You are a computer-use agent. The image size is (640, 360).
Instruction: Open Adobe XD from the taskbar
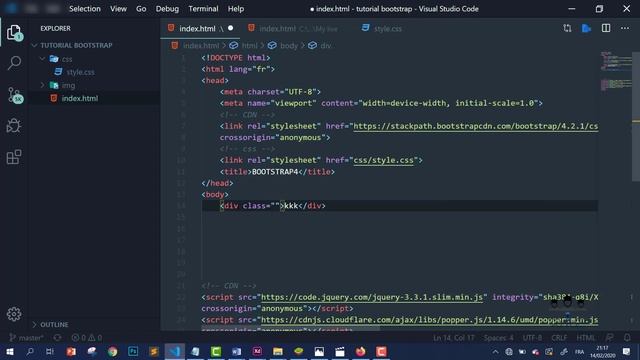tap(257, 351)
